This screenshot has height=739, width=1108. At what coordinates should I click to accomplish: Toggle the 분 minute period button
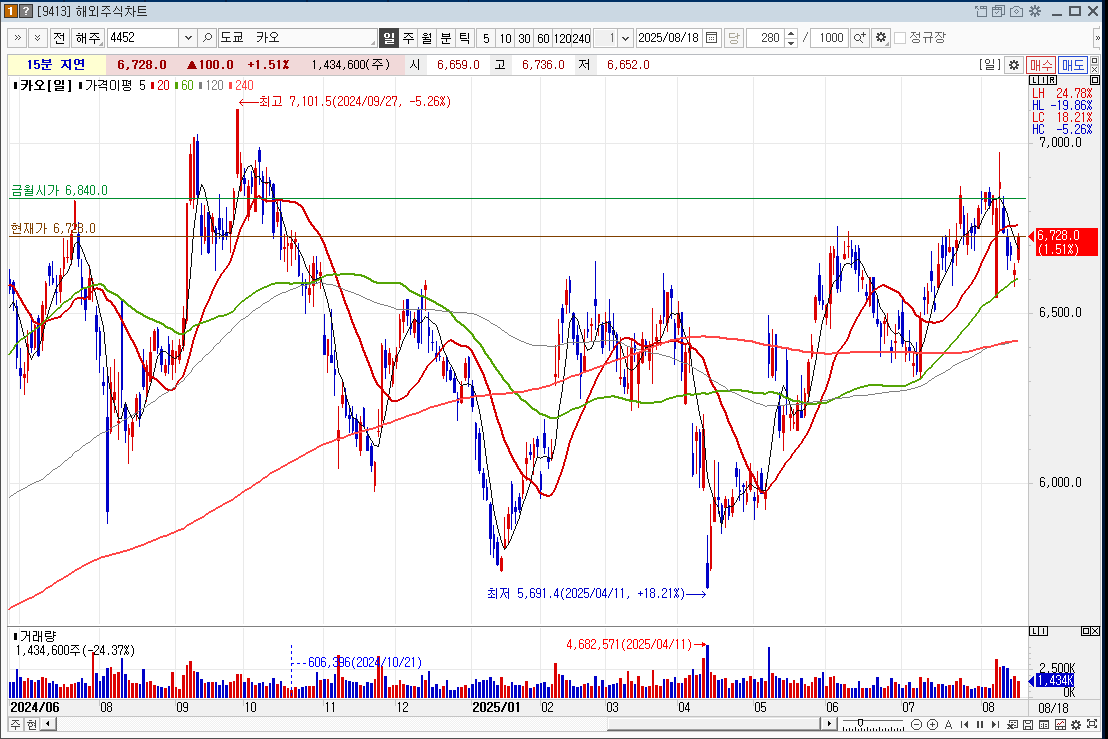pos(445,38)
